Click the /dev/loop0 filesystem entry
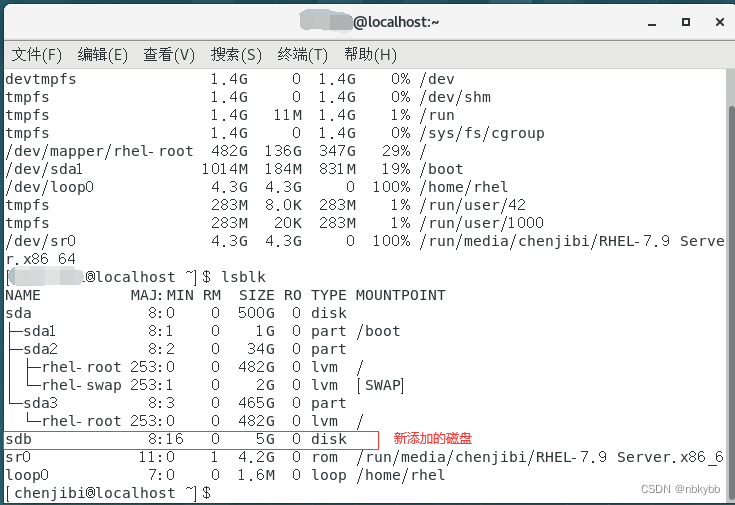 [50, 187]
